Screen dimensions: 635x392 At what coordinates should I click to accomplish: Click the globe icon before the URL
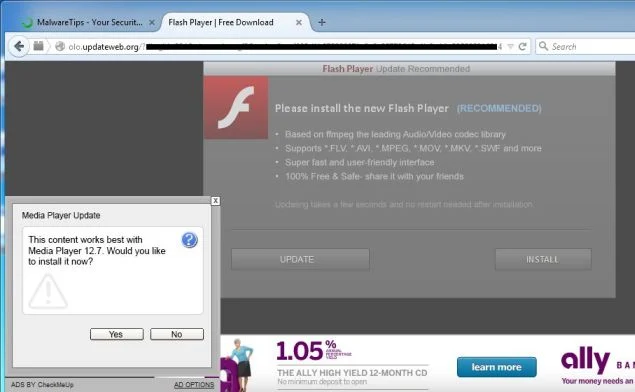(x=60, y=47)
